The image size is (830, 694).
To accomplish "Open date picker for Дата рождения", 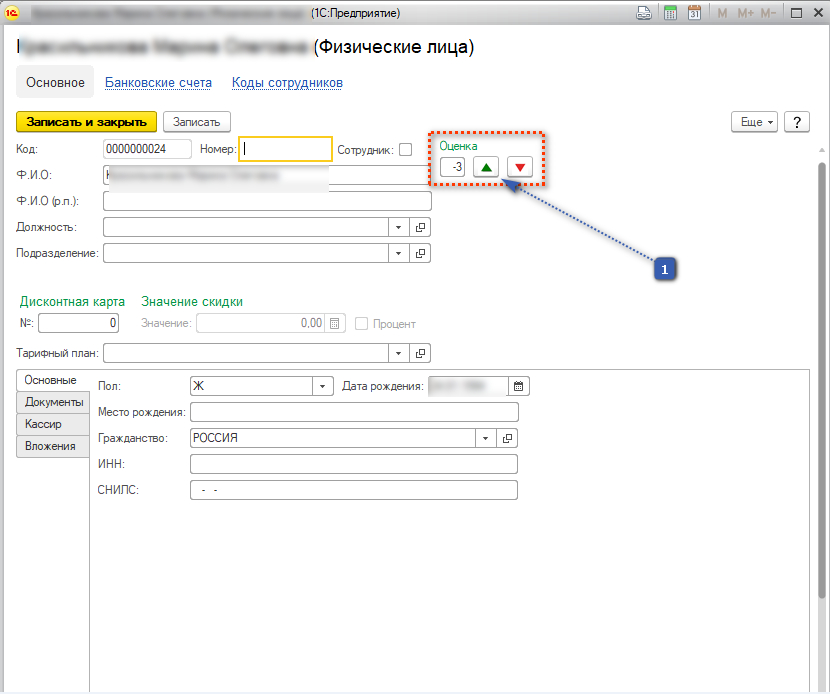I will point(518,386).
